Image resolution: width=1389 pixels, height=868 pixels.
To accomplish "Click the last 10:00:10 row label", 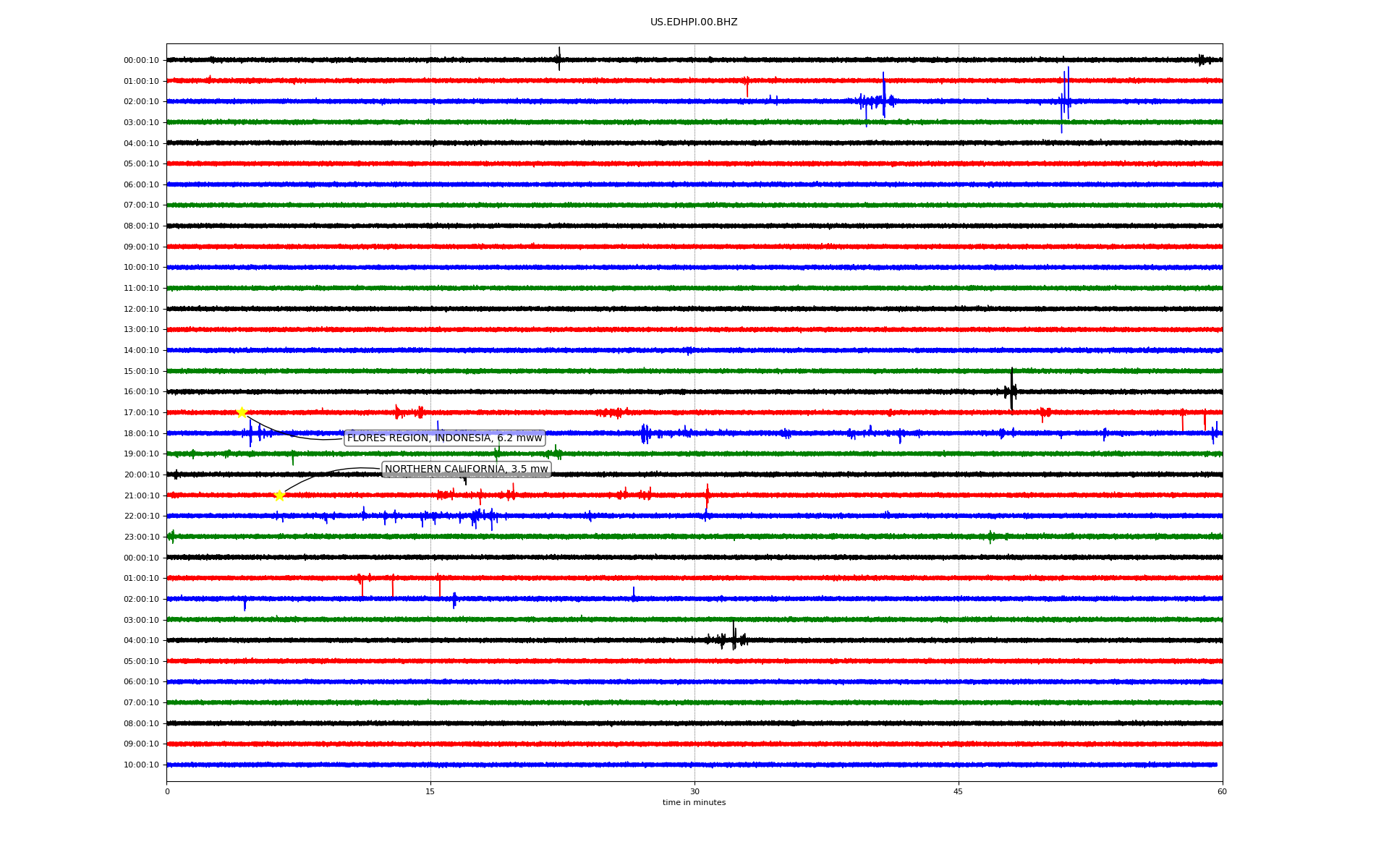I will [141, 765].
